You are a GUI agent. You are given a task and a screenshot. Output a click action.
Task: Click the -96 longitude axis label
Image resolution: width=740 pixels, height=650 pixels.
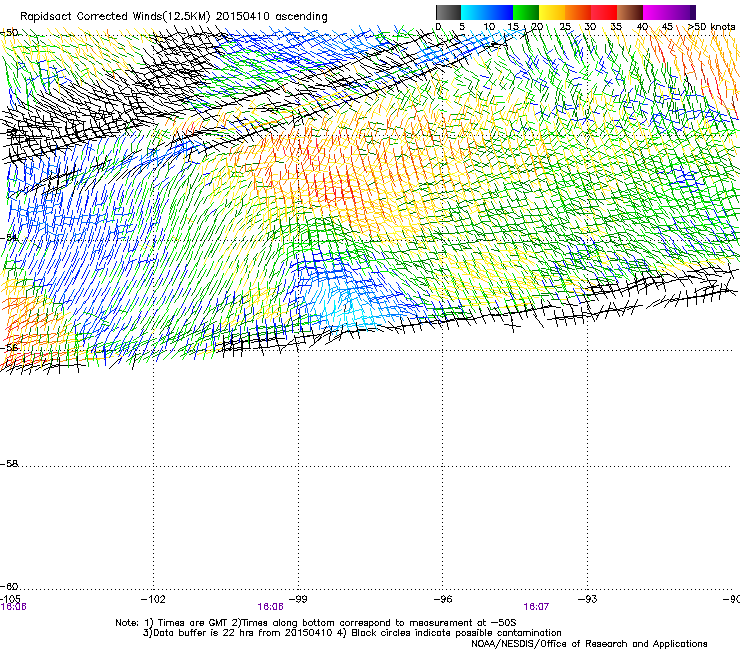pos(443,599)
